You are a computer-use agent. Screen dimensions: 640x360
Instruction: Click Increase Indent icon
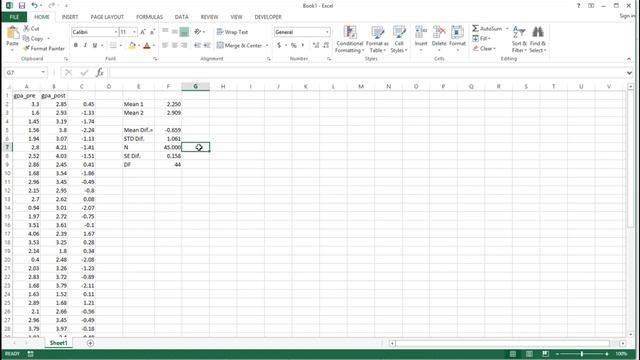click(x=207, y=45)
